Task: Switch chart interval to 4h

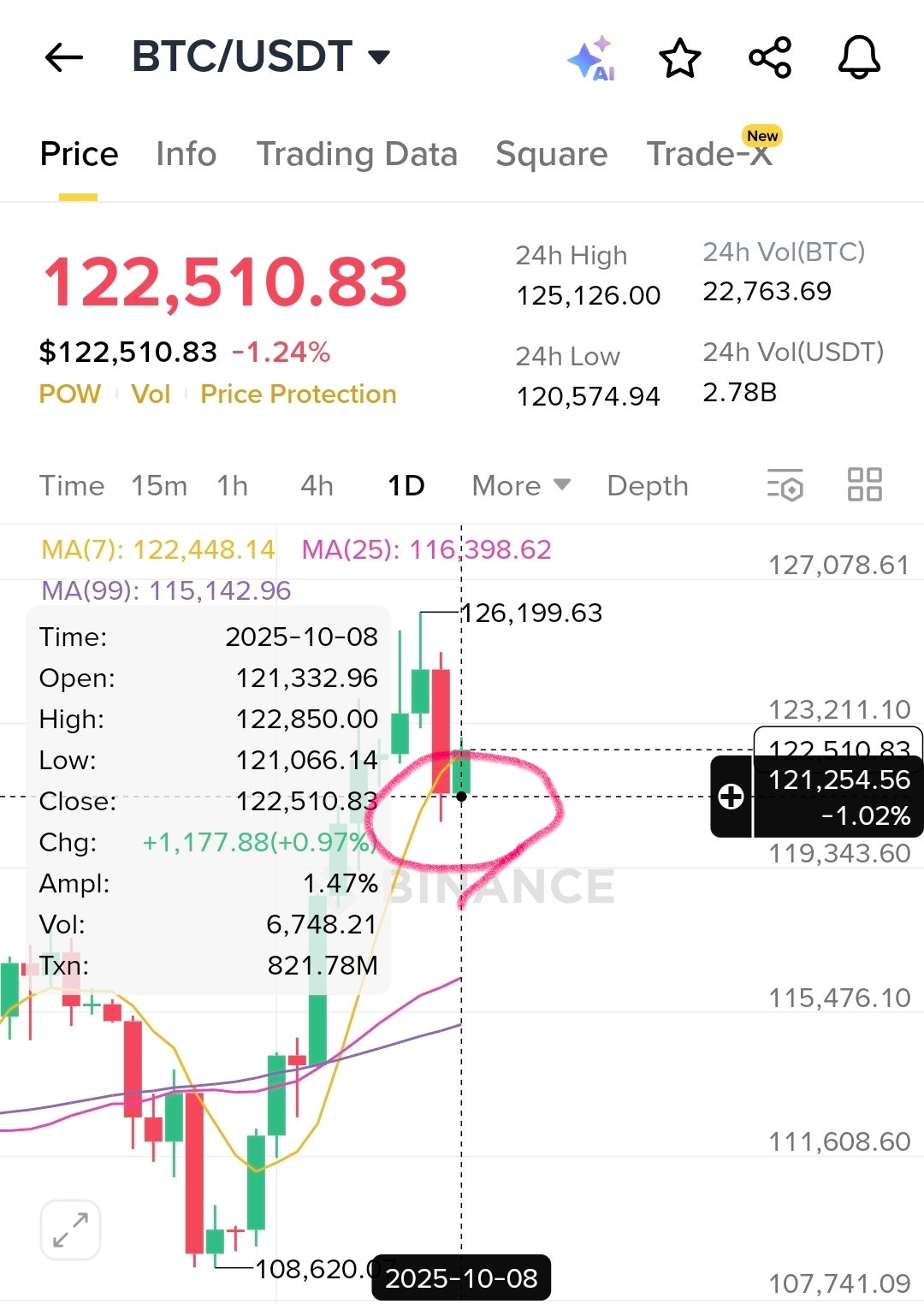Action: click(317, 486)
